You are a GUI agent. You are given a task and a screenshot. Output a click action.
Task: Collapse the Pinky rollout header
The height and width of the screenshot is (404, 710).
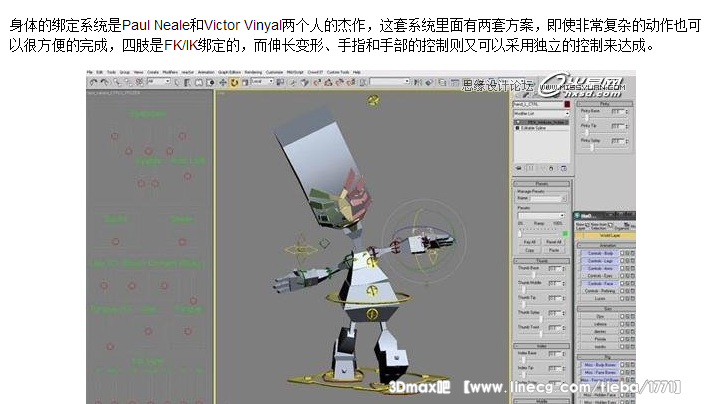[605, 104]
